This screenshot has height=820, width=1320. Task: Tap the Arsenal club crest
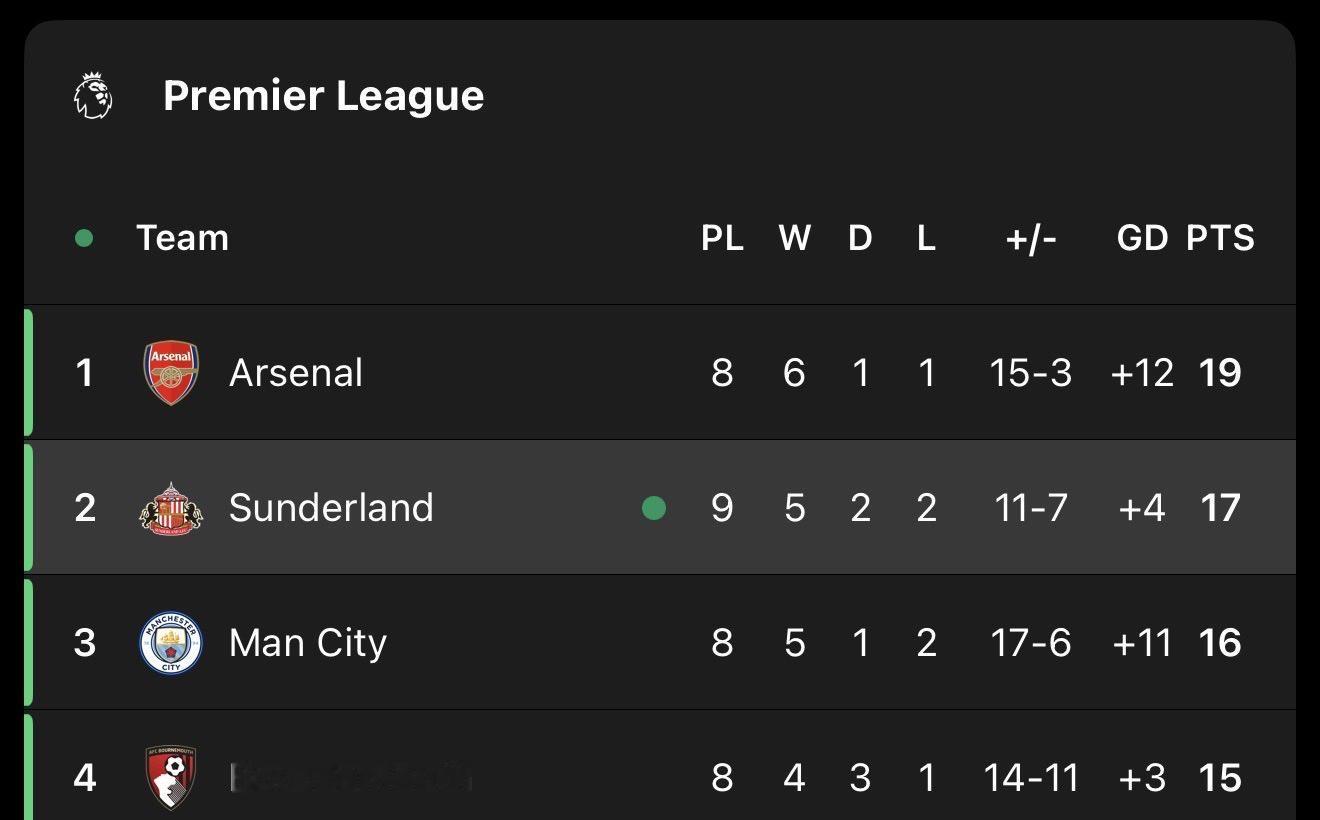click(x=171, y=373)
